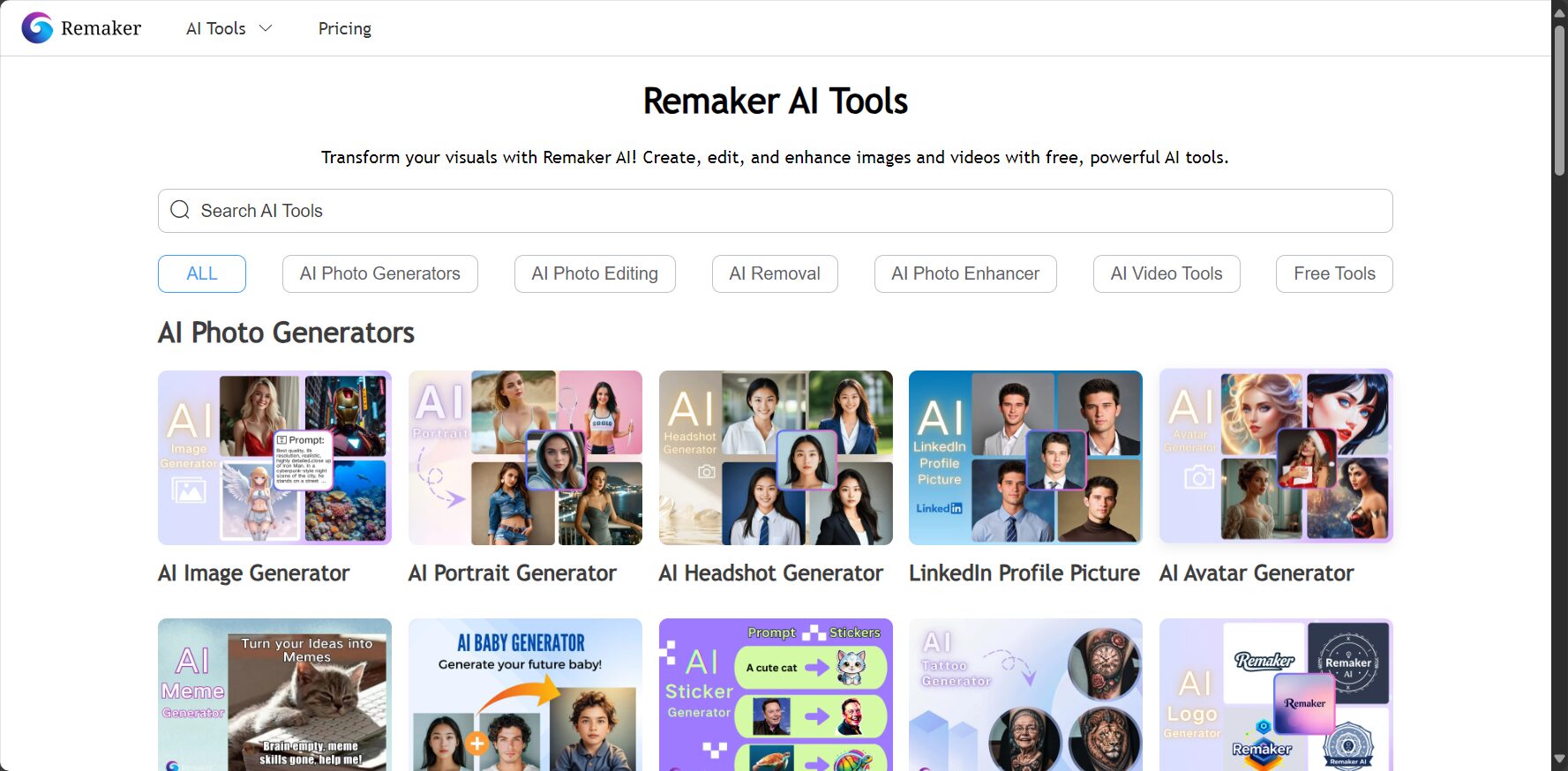Choose the AI Removal filter
Screen dimensions: 1568x771
coord(775,273)
